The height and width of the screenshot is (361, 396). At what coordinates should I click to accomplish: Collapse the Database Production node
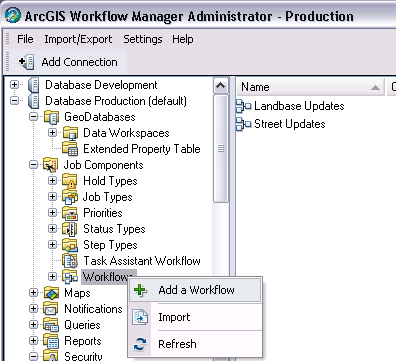(x=14, y=101)
